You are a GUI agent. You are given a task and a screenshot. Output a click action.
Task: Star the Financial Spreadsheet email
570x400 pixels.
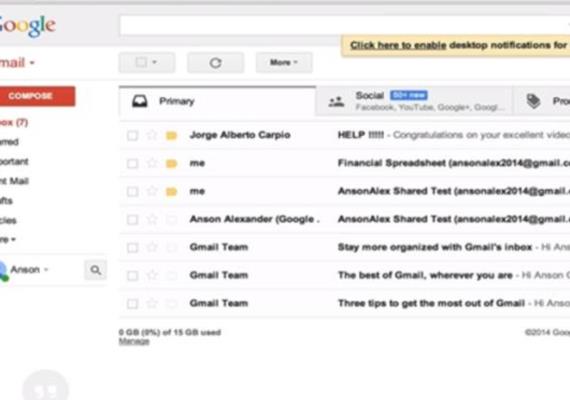click(152, 163)
